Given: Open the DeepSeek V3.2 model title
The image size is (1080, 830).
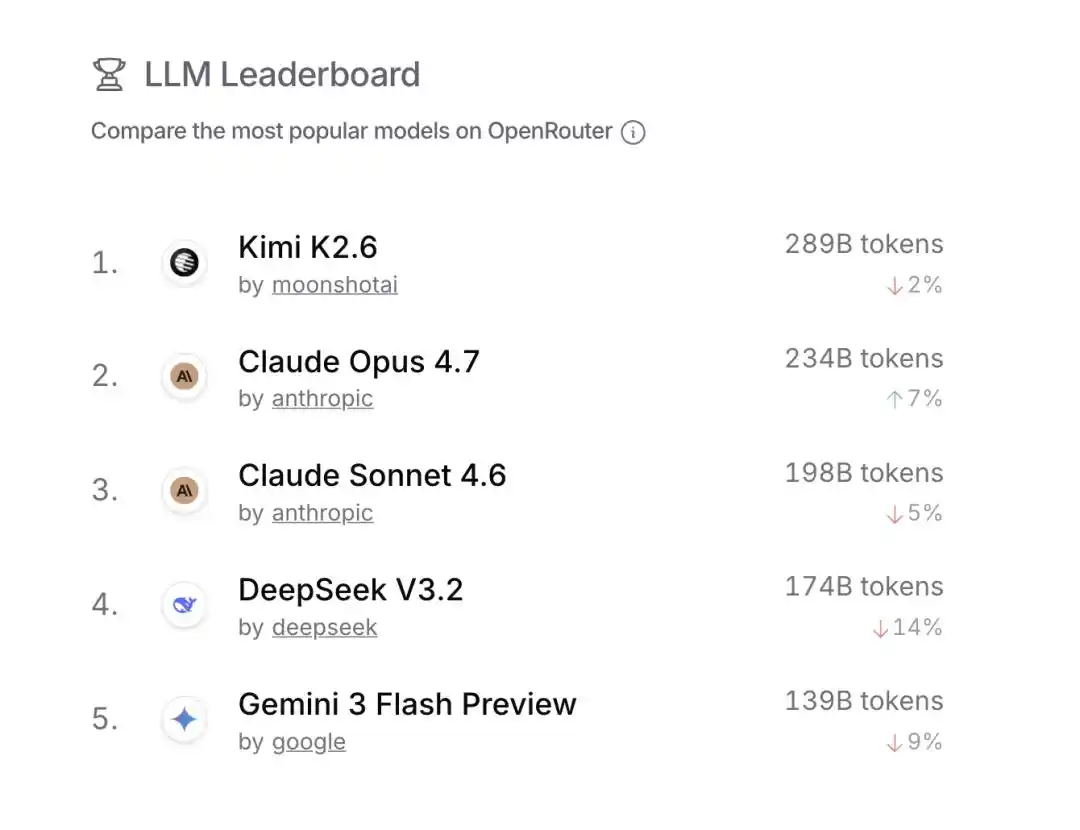Looking at the screenshot, I should point(350,590).
